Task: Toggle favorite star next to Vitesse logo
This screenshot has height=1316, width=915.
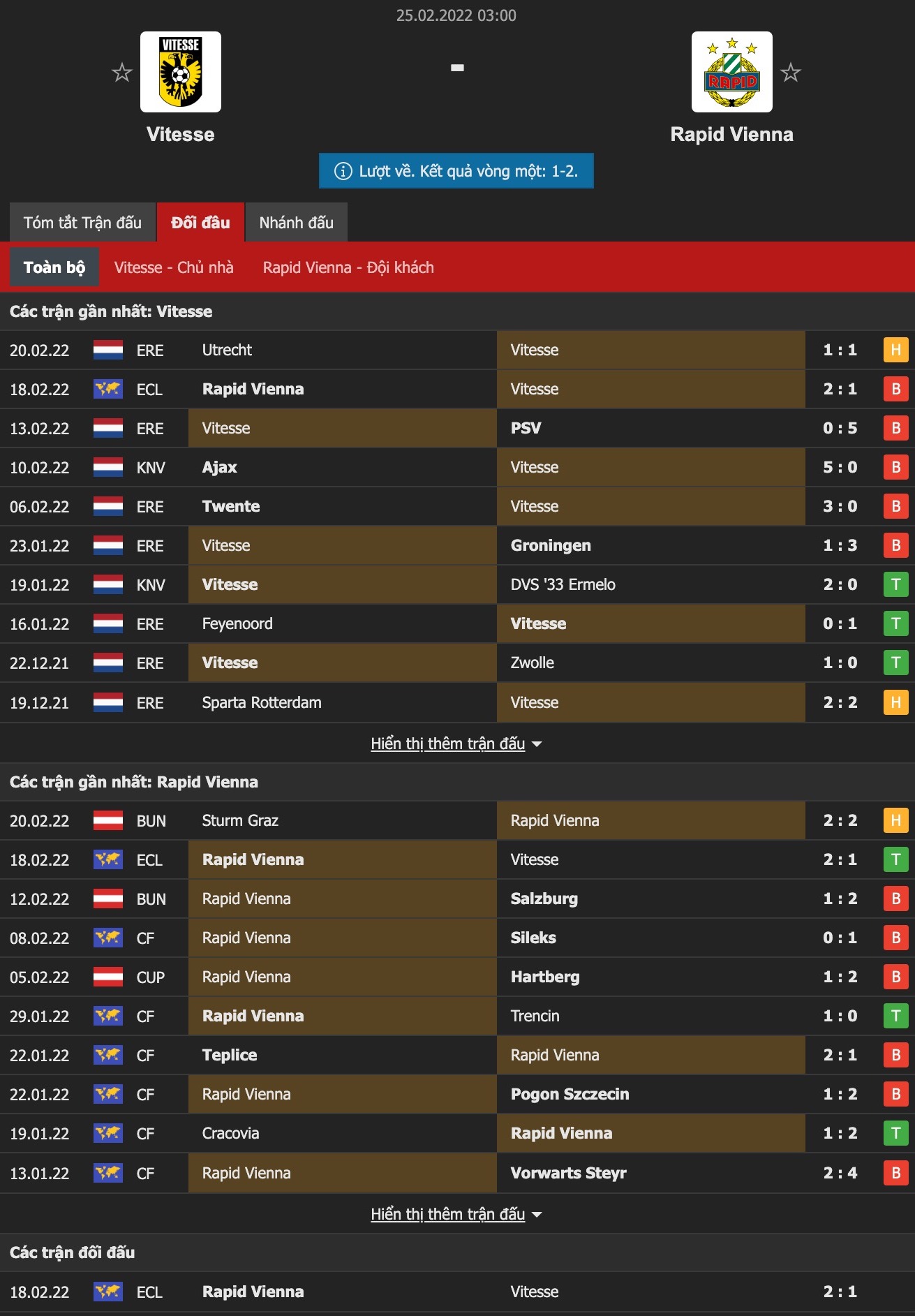Action: coord(122,72)
